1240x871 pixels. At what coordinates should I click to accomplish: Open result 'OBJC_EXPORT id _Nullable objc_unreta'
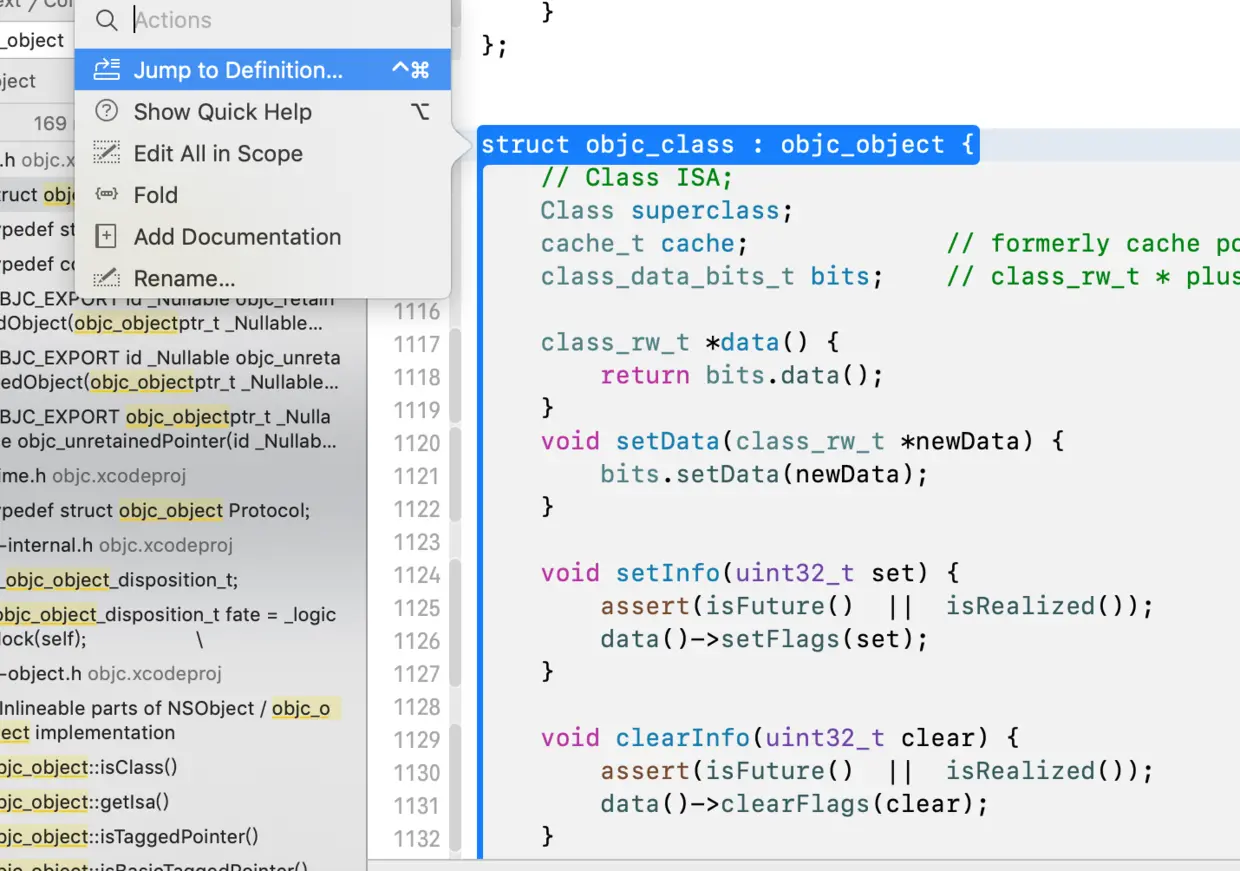pyautogui.click(x=170, y=370)
